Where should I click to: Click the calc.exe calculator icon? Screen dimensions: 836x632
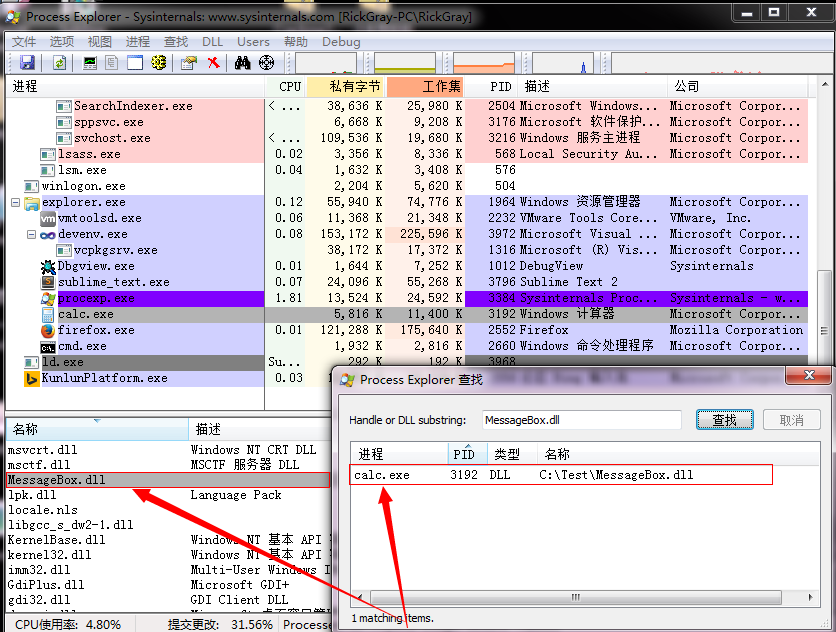coord(48,315)
